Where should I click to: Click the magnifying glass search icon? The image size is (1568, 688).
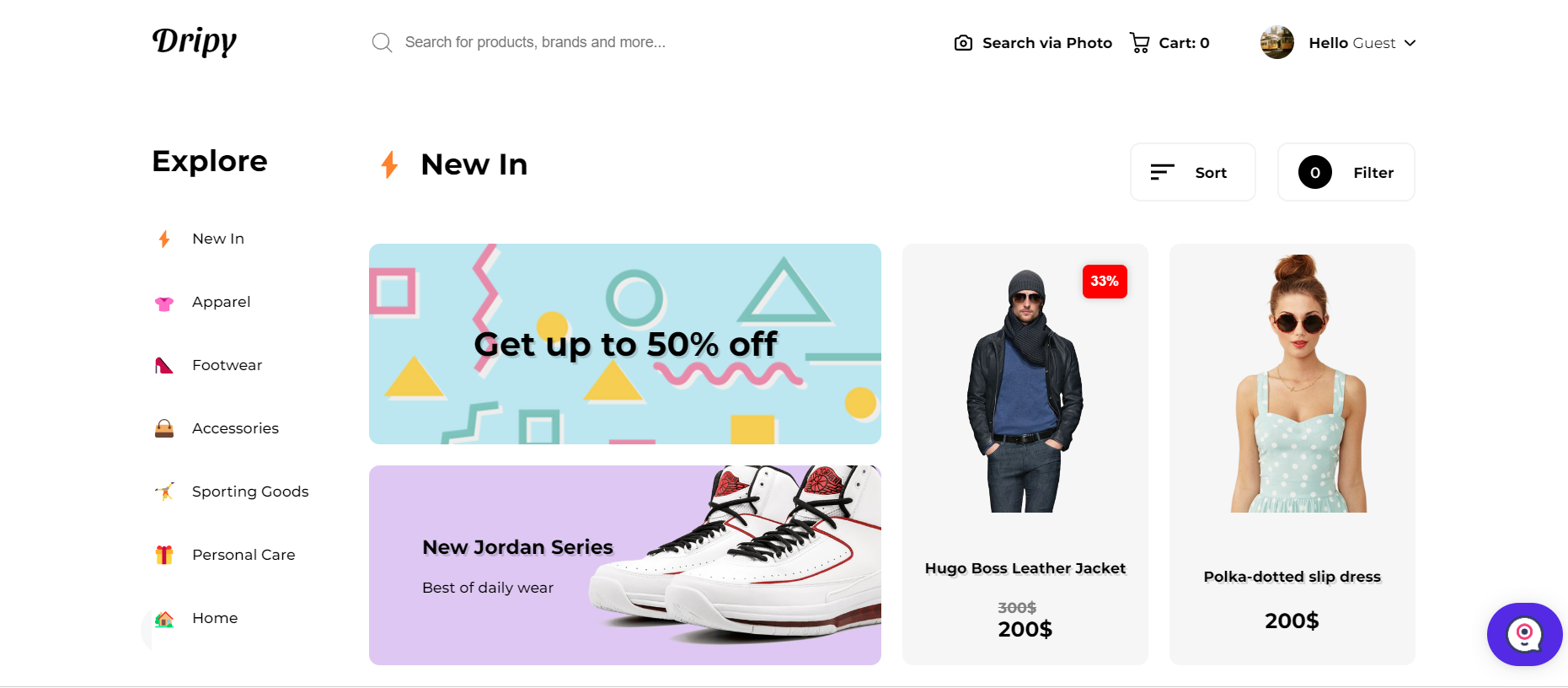point(382,43)
